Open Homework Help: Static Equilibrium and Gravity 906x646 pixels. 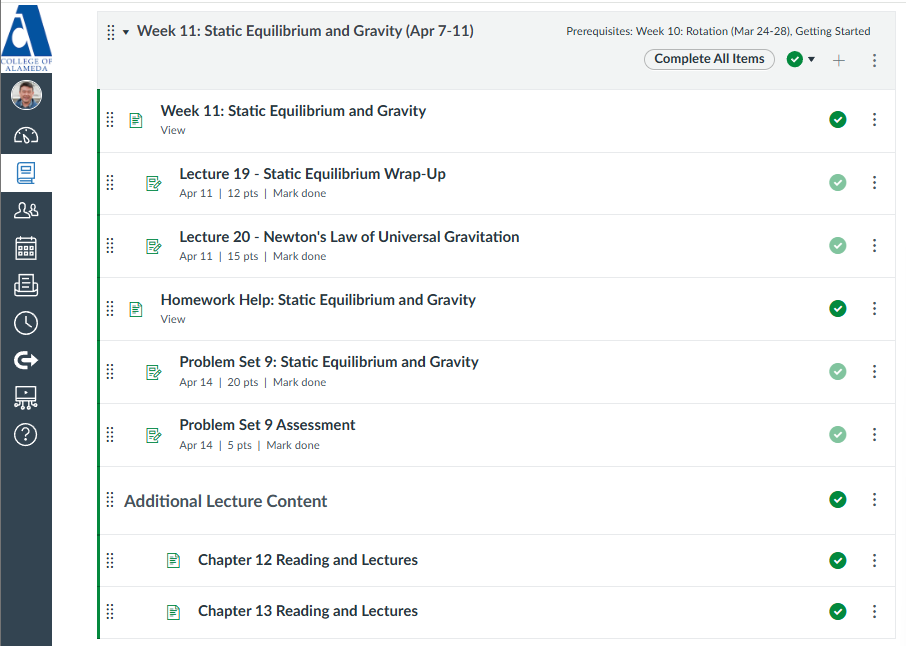(x=318, y=300)
